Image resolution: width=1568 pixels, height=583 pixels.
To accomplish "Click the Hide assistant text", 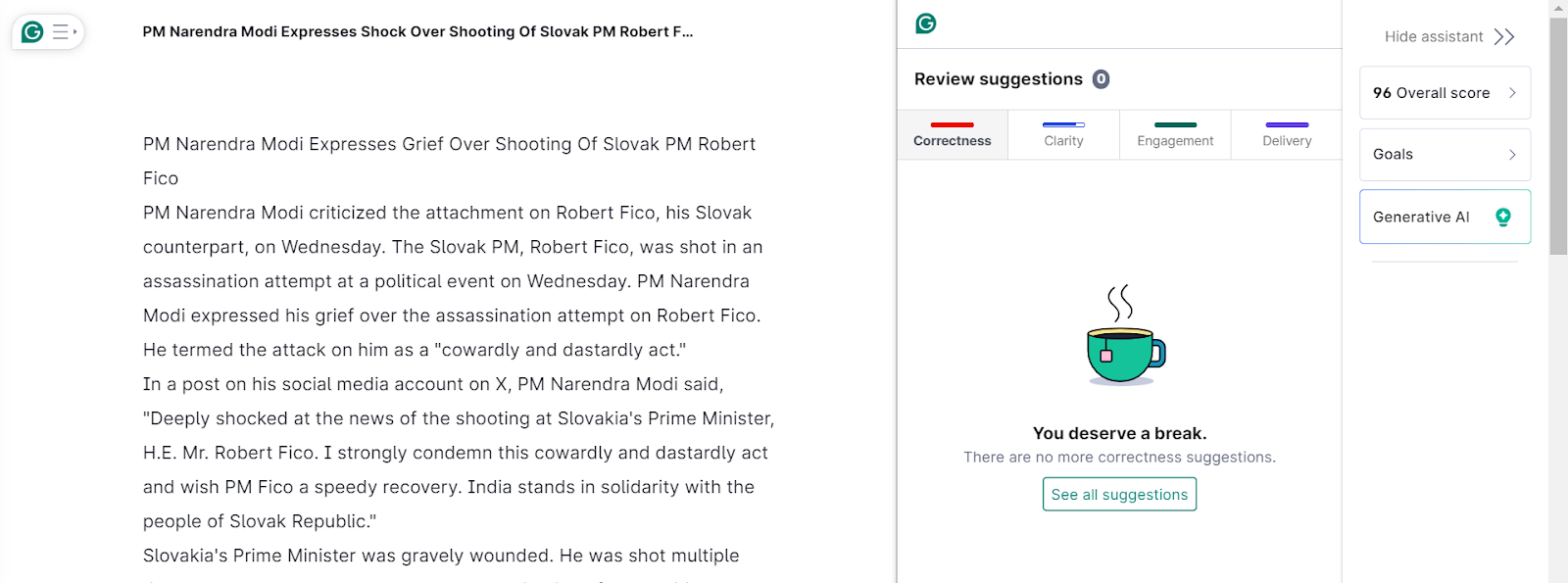I will coord(1434,37).
